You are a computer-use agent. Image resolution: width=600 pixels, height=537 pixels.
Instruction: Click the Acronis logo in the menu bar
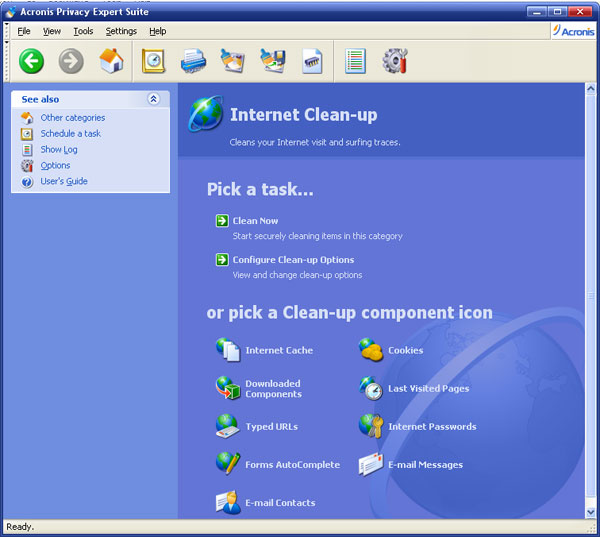[x=573, y=31]
